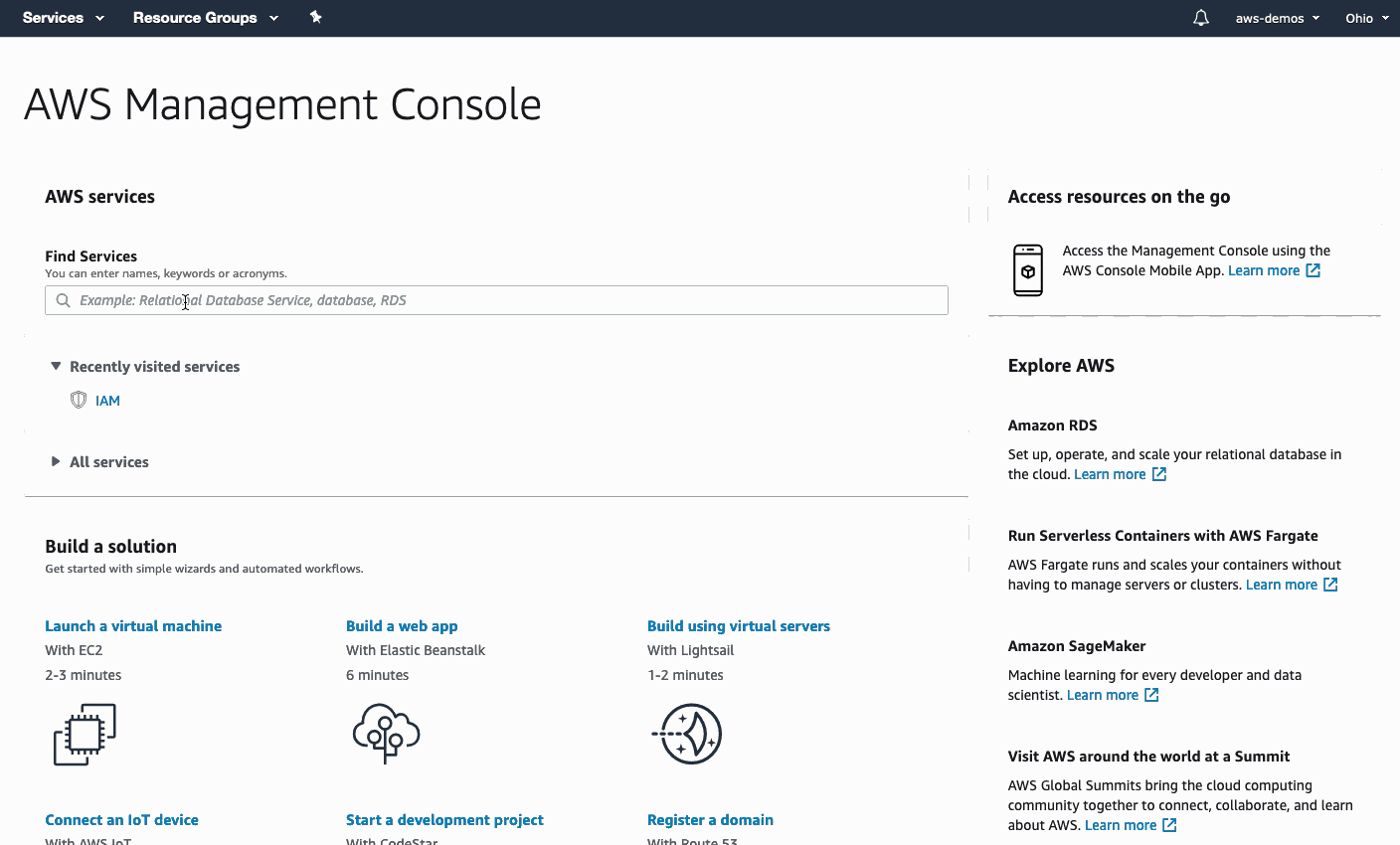Open the Resource Groups dropdown

(206, 18)
